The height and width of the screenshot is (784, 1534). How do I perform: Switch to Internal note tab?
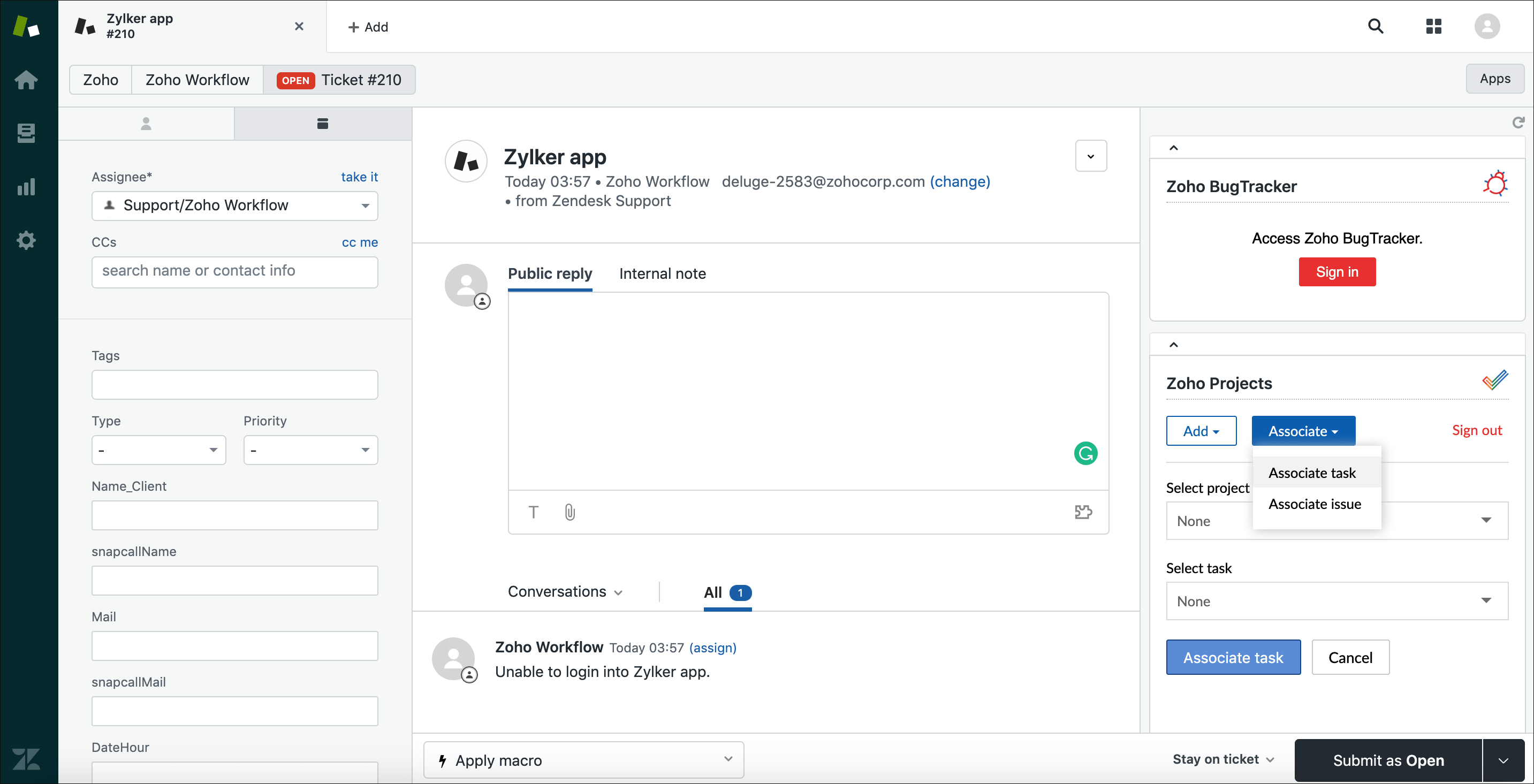click(662, 274)
